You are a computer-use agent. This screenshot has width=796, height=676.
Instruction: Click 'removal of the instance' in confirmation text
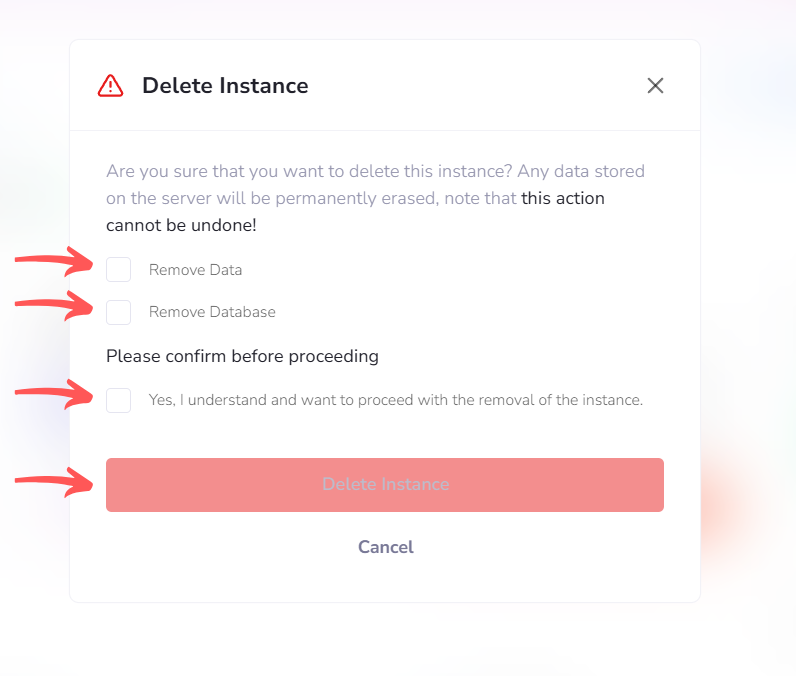click(x=560, y=400)
